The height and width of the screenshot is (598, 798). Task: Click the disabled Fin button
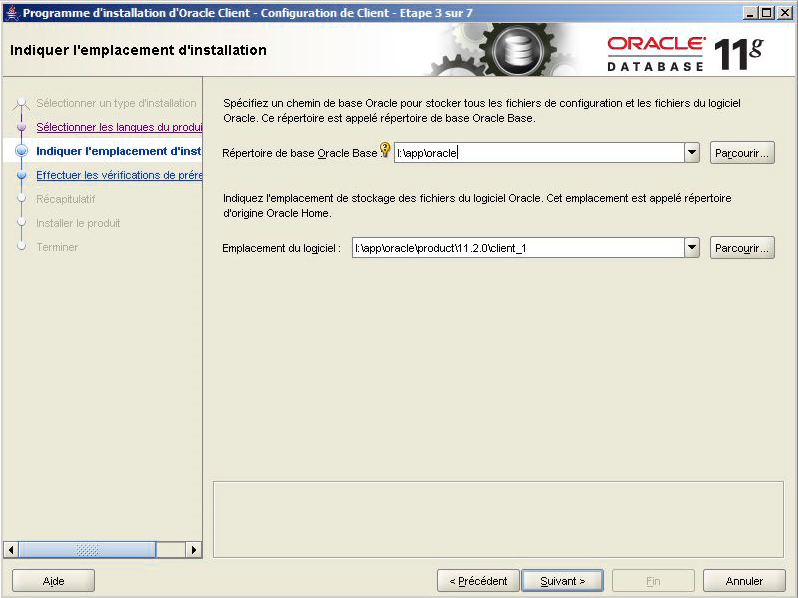coord(653,581)
